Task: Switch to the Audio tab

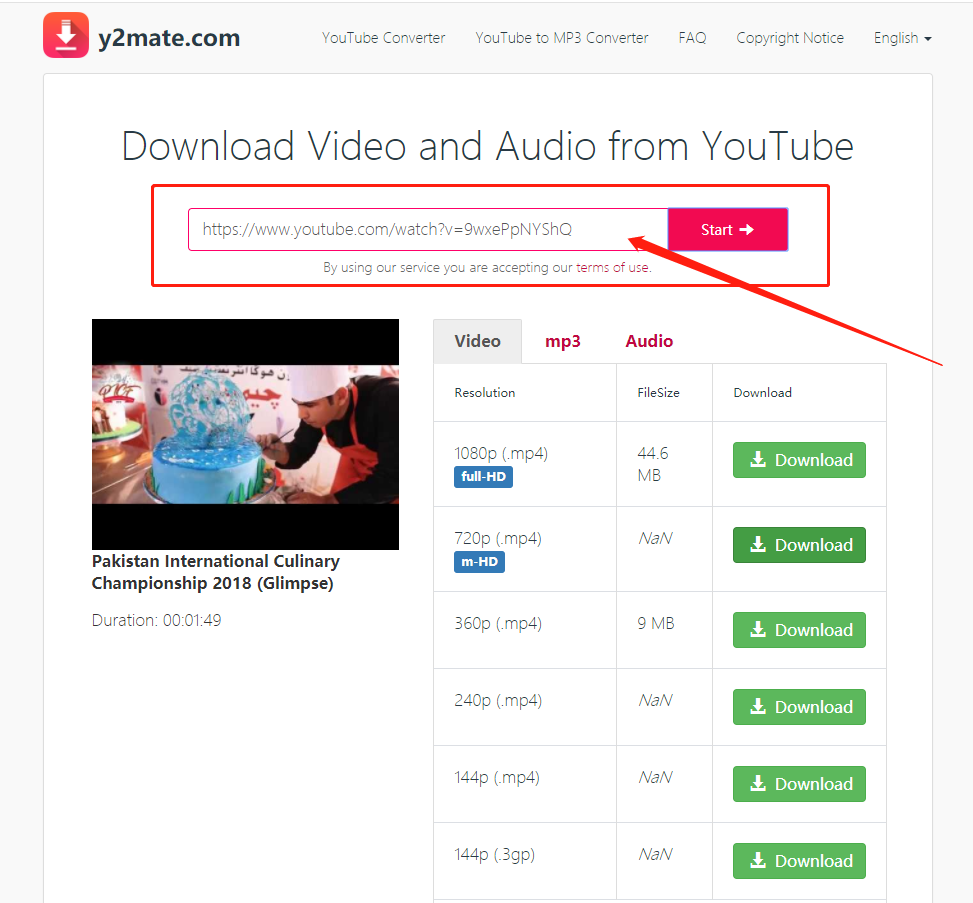Action: tap(649, 341)
